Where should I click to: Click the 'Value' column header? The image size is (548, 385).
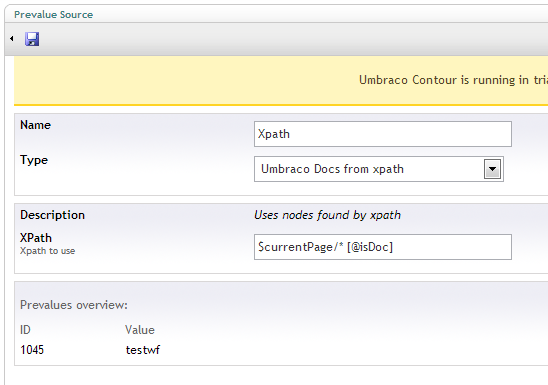(140, 330)
